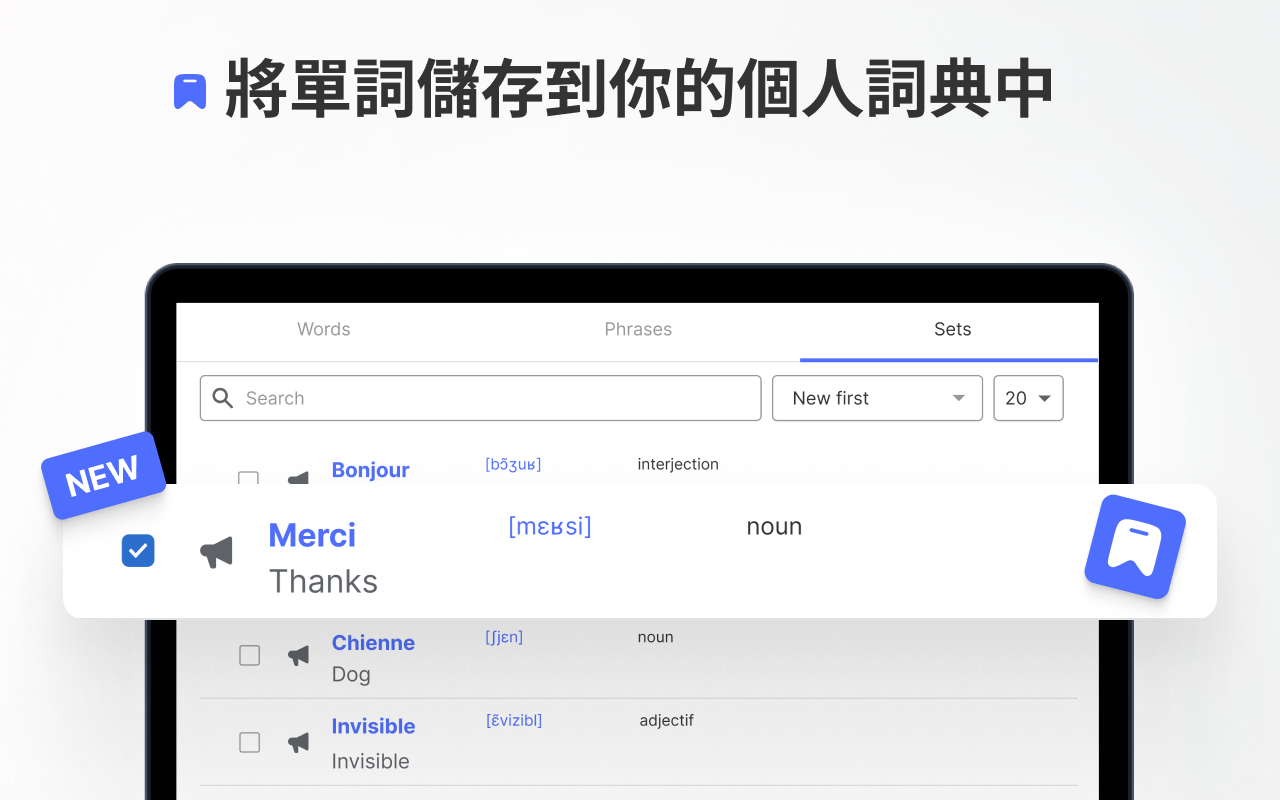Click the NEW badge label
Viewport: 1280px width, 800px height.
point(103,477)
